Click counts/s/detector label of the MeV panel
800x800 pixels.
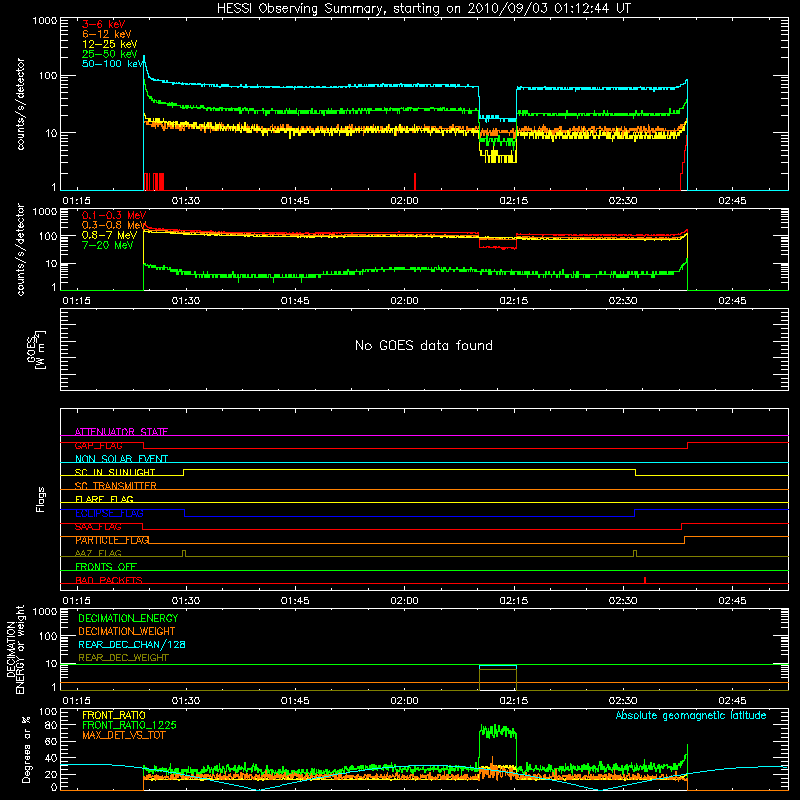[x=21, y=249]
